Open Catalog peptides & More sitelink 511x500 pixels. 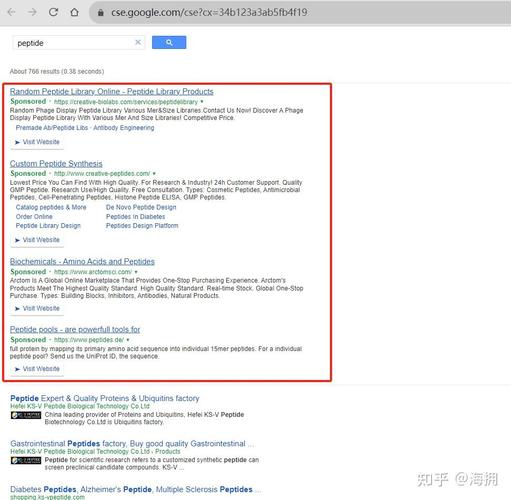tap(51, 207)
